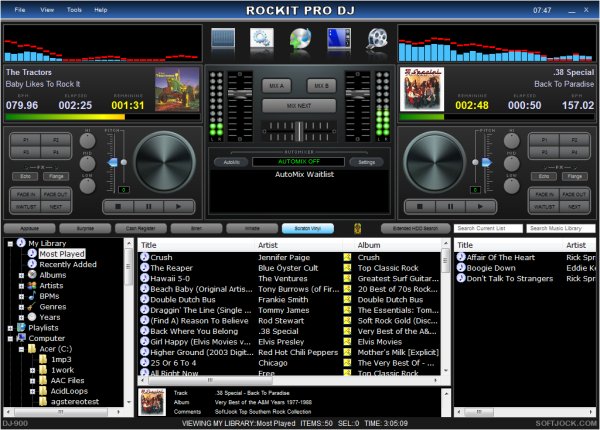Click the Playlists icon in the tree
This screenshot has width=600, height=430.
click(21, 327)
